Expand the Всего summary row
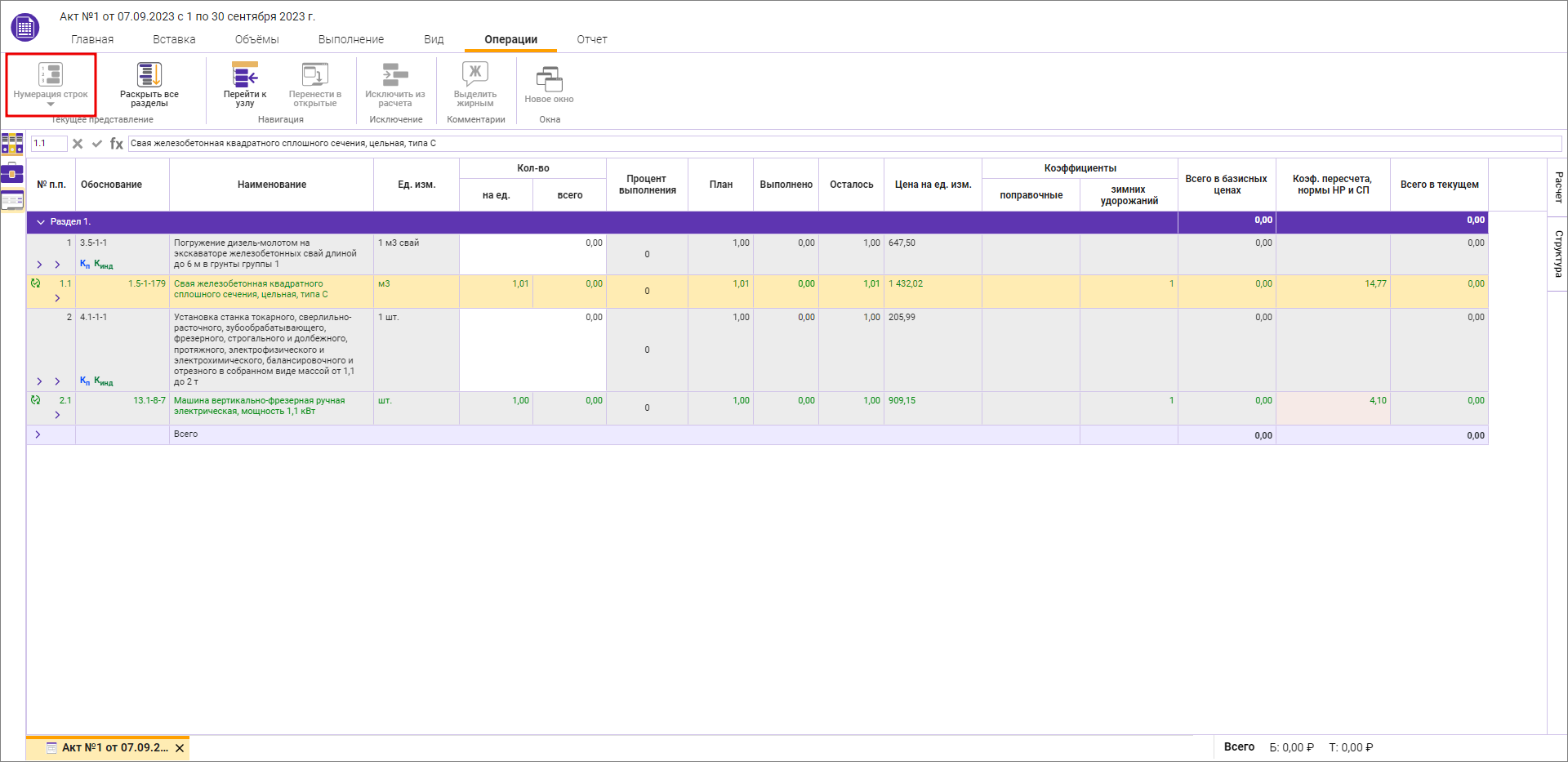1568x762 pixels. [x=38, y=434]
